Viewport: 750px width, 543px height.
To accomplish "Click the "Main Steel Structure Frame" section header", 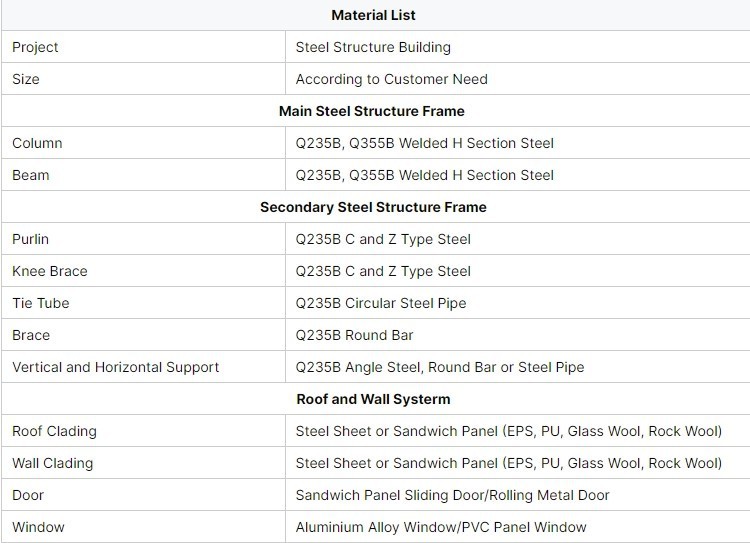I will tap(371, 111).
